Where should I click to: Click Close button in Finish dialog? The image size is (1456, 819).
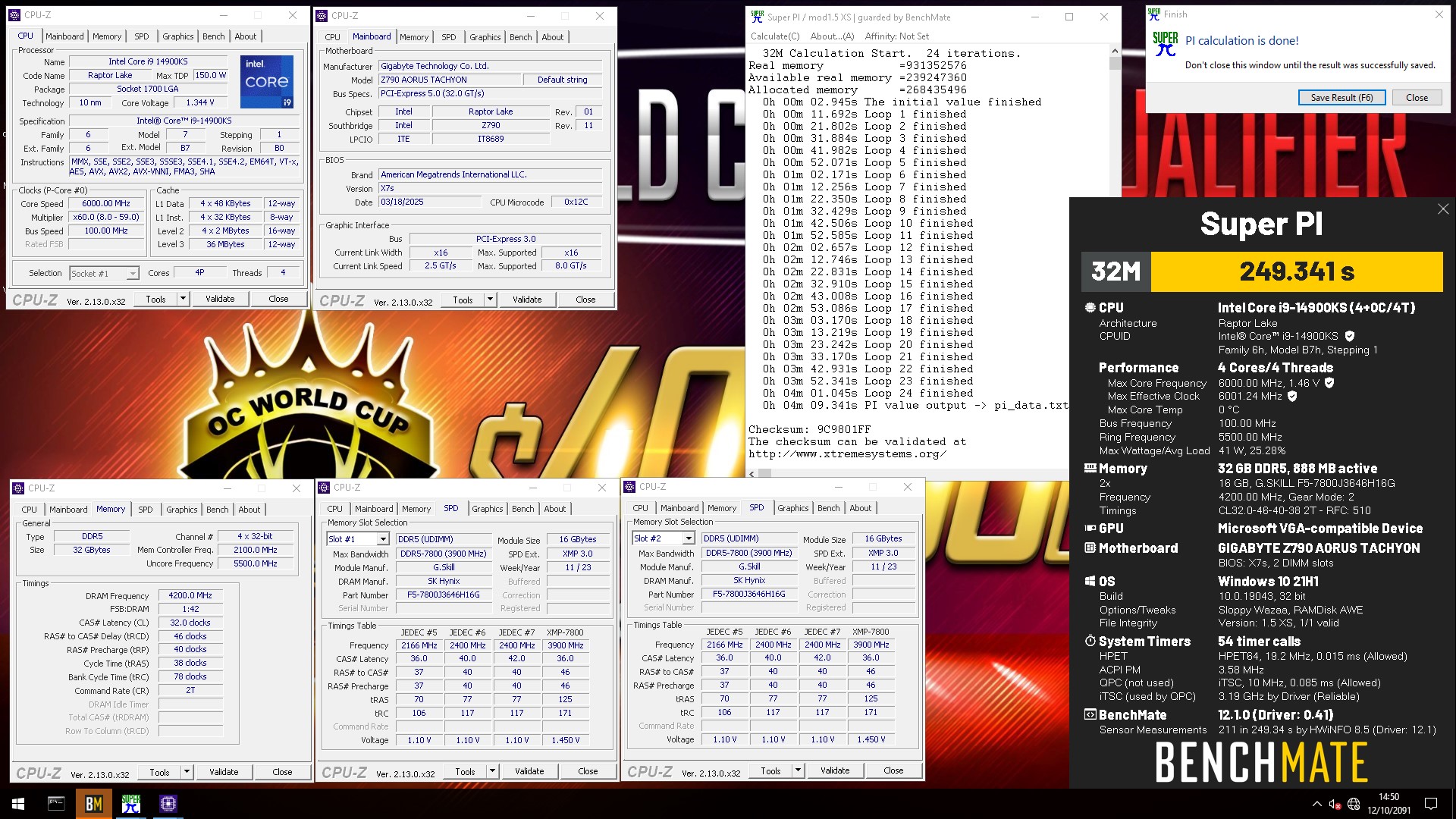[1417, 98]
